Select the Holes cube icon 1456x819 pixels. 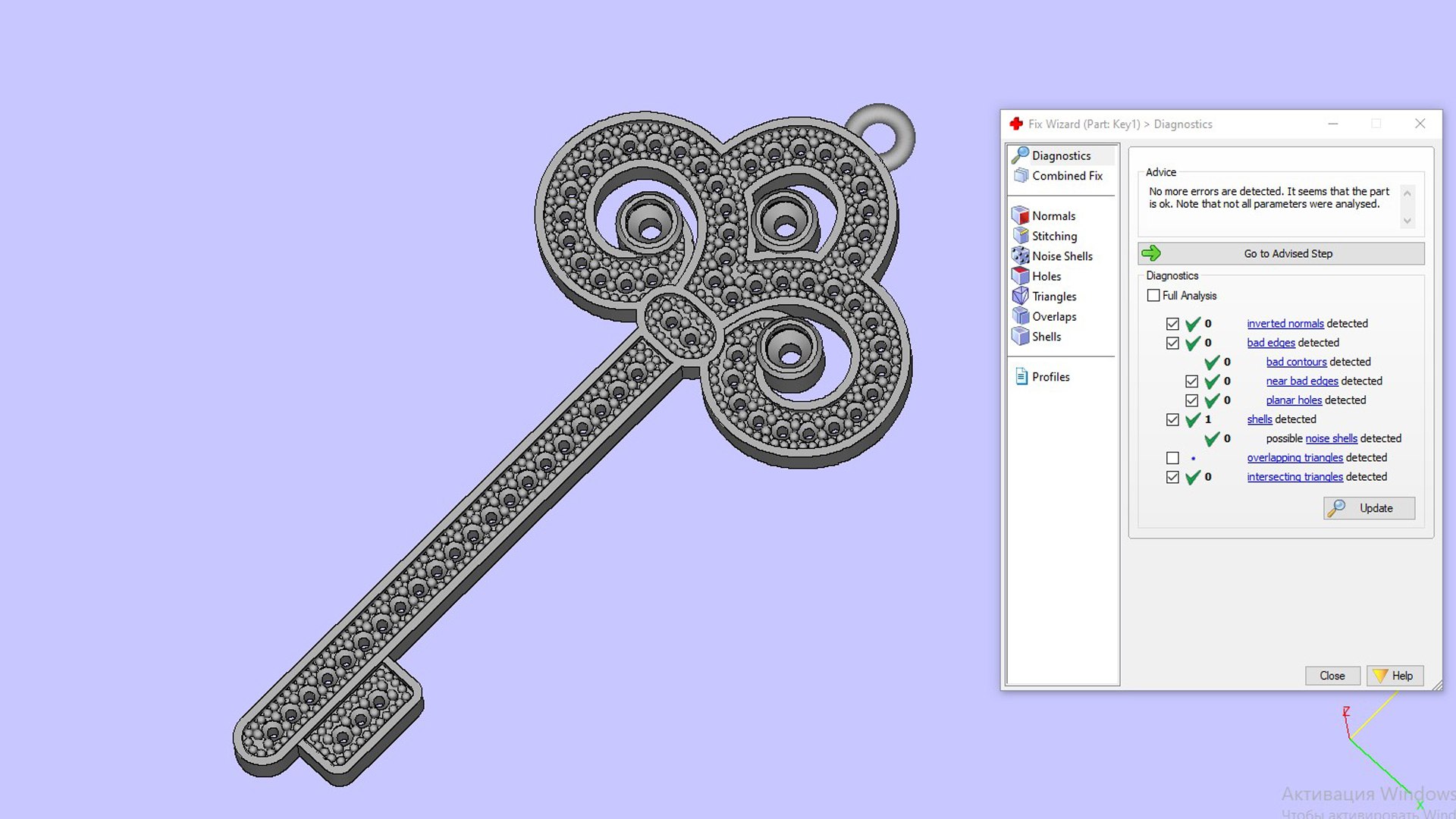[1021, 276]
